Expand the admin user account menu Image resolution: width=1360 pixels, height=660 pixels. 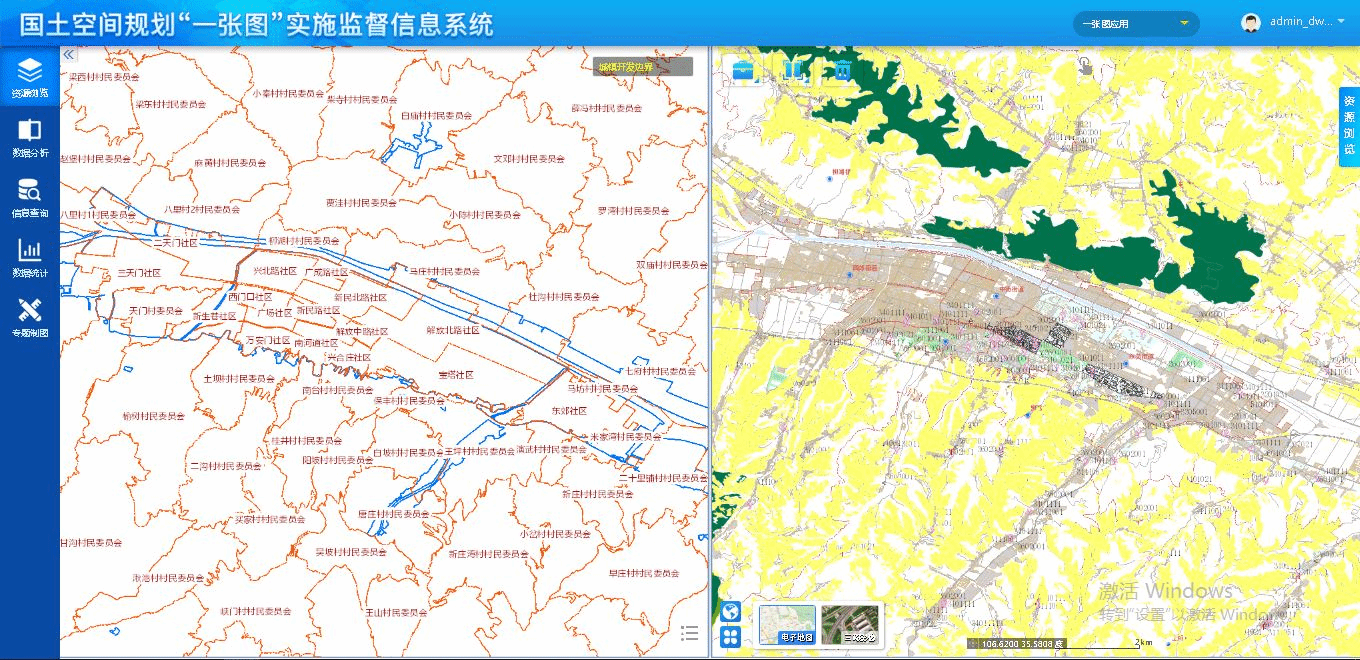(1340, 21)
